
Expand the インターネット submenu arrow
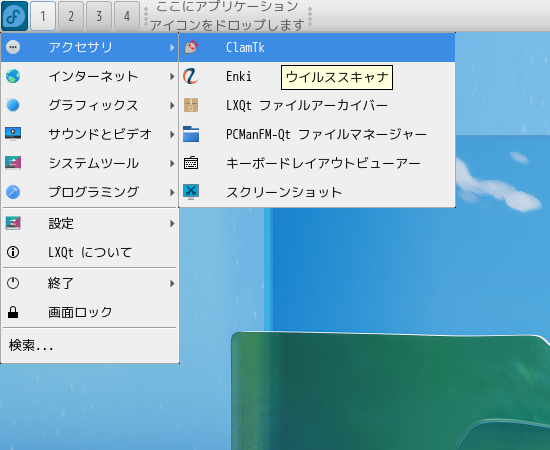[172, 76]
